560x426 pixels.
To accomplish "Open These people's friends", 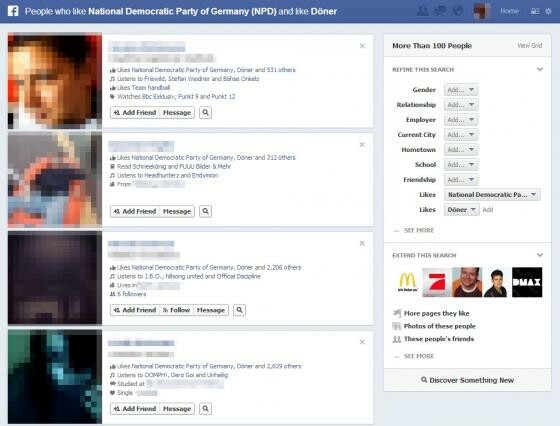I will coord(439,339).
